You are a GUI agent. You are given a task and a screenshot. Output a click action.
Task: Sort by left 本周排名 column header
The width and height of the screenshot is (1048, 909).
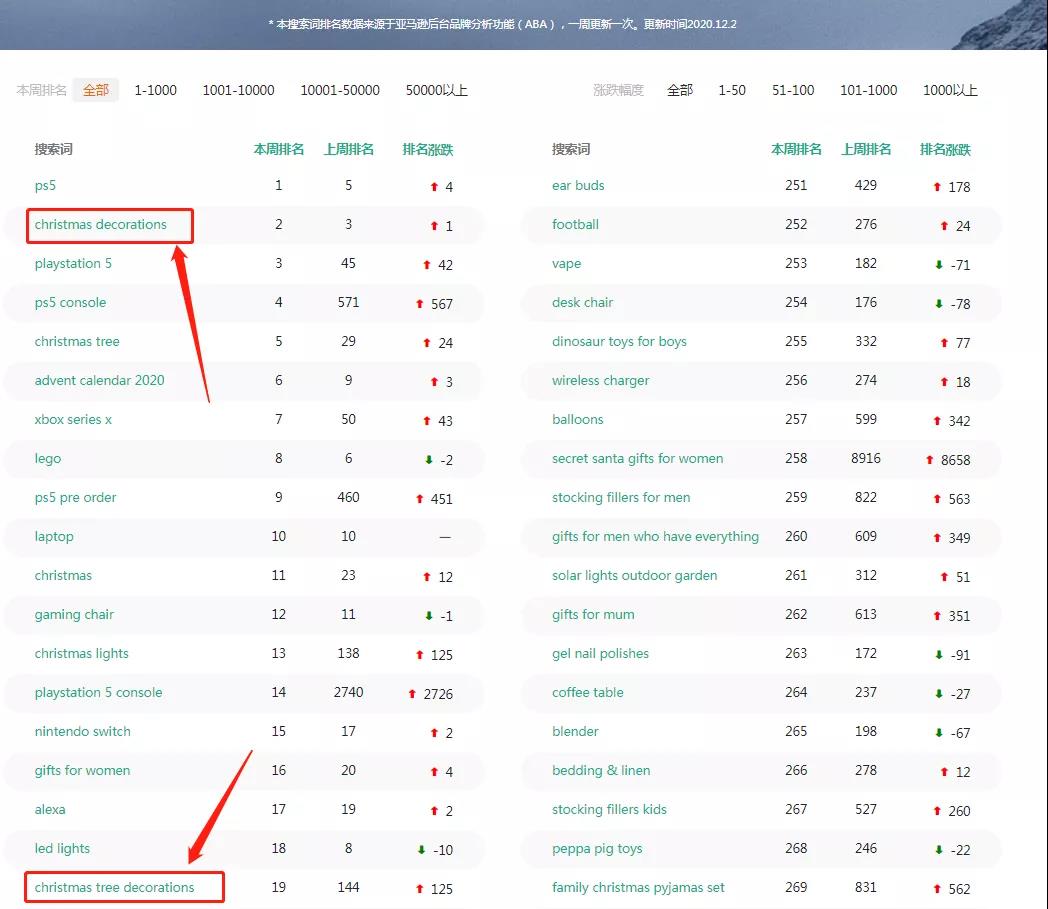tap(279, 149)
